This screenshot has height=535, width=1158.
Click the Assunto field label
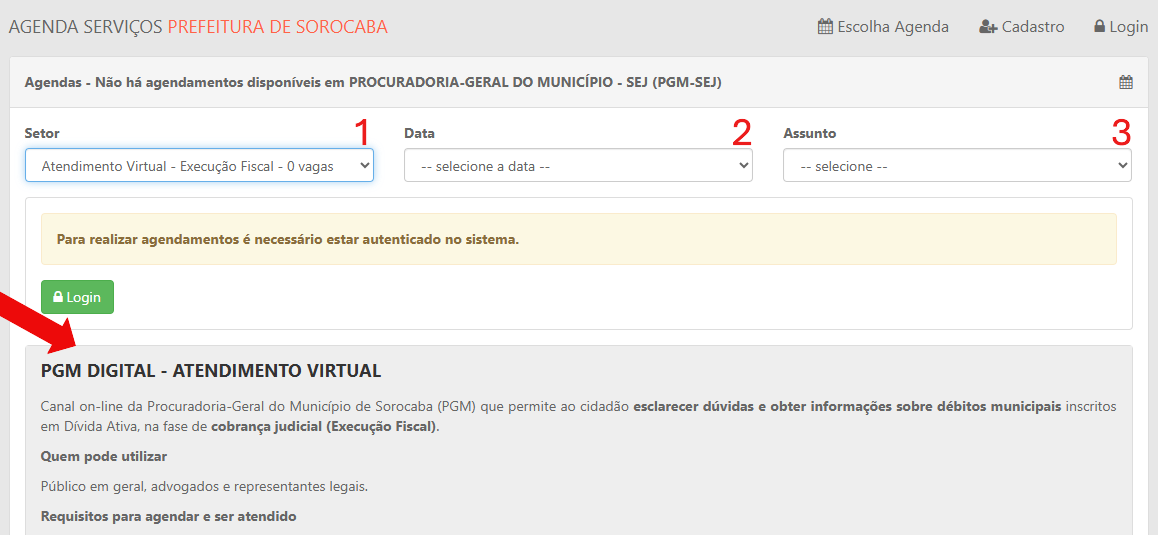[809, 133]
